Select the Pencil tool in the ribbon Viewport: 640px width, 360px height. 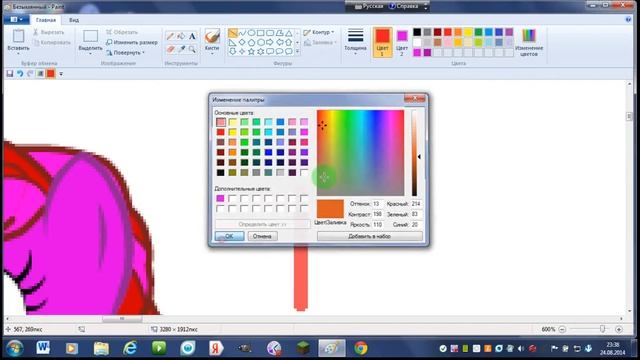point(171,36)
